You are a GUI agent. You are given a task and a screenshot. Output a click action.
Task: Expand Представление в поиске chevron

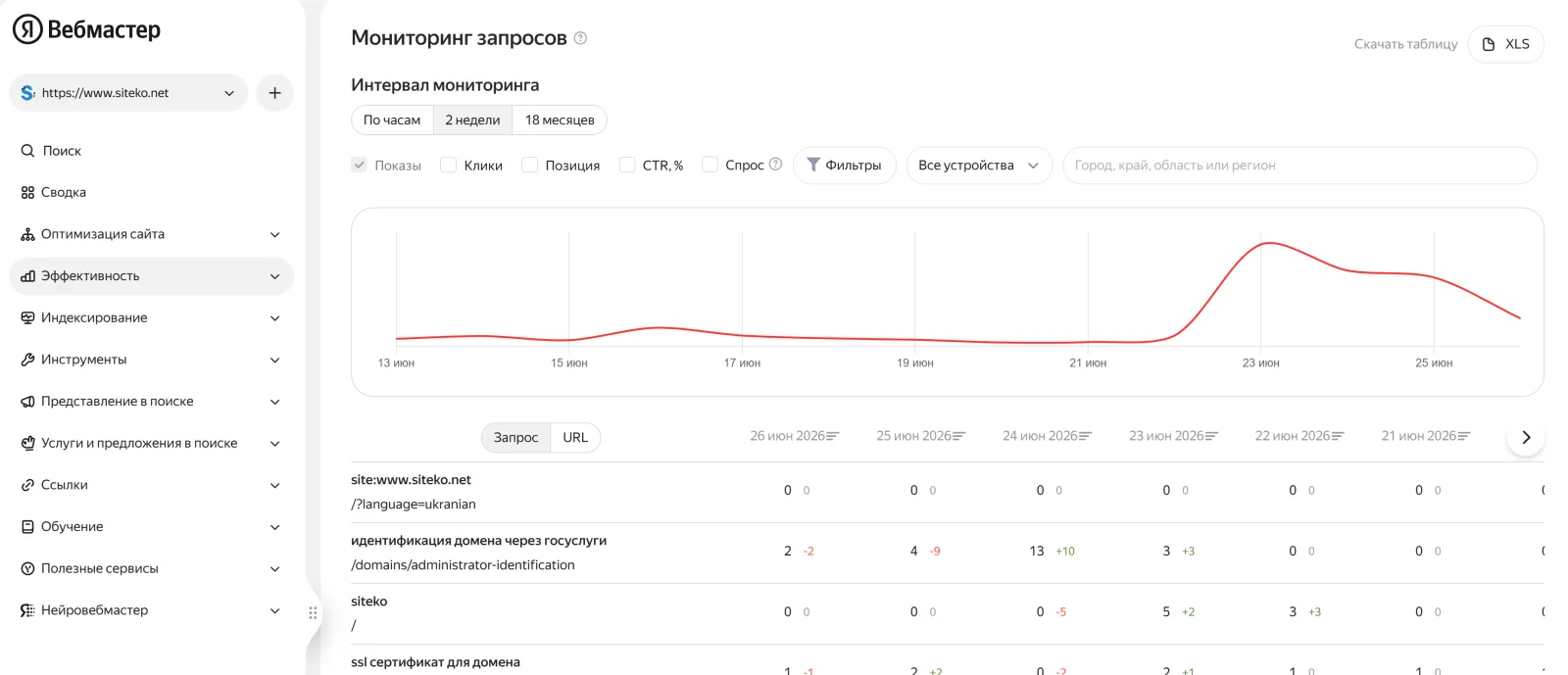tap(275, 402)
